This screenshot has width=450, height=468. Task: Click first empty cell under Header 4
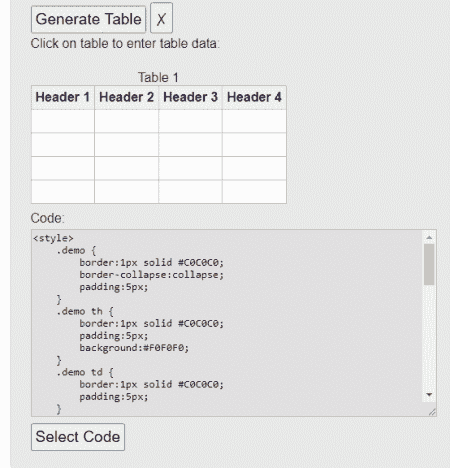tap(254, 121)
